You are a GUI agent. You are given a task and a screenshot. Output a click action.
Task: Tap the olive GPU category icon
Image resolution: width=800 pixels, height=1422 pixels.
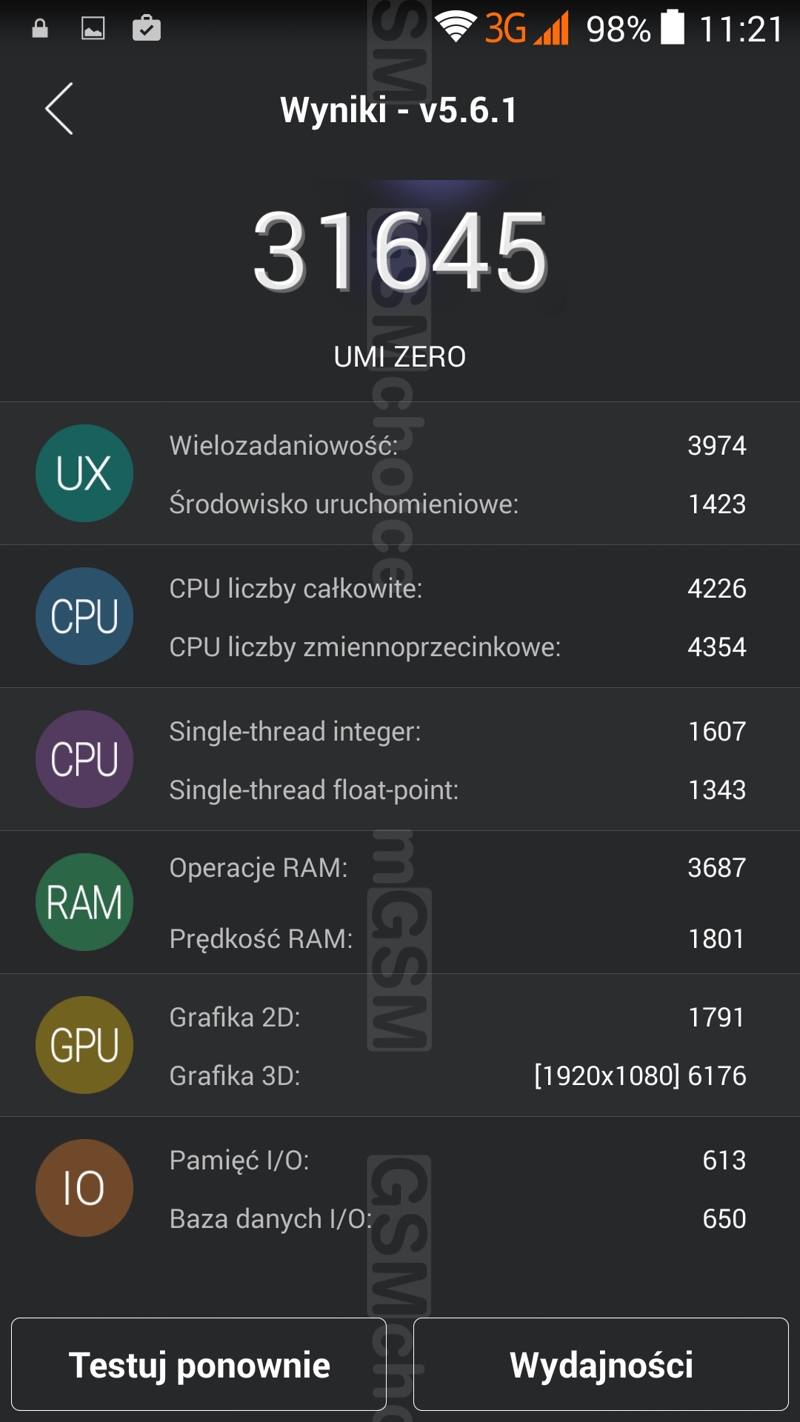tap(84, 1045)
